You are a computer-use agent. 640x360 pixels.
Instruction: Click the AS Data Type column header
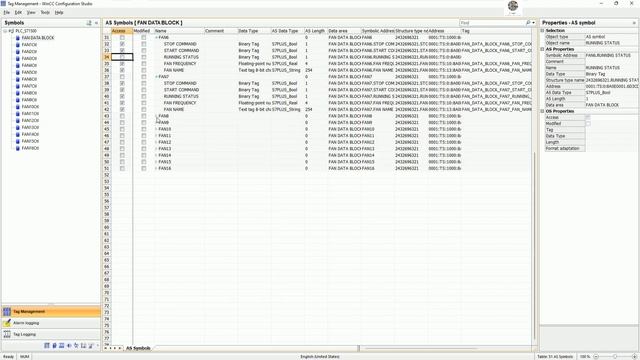coord(287,31)
